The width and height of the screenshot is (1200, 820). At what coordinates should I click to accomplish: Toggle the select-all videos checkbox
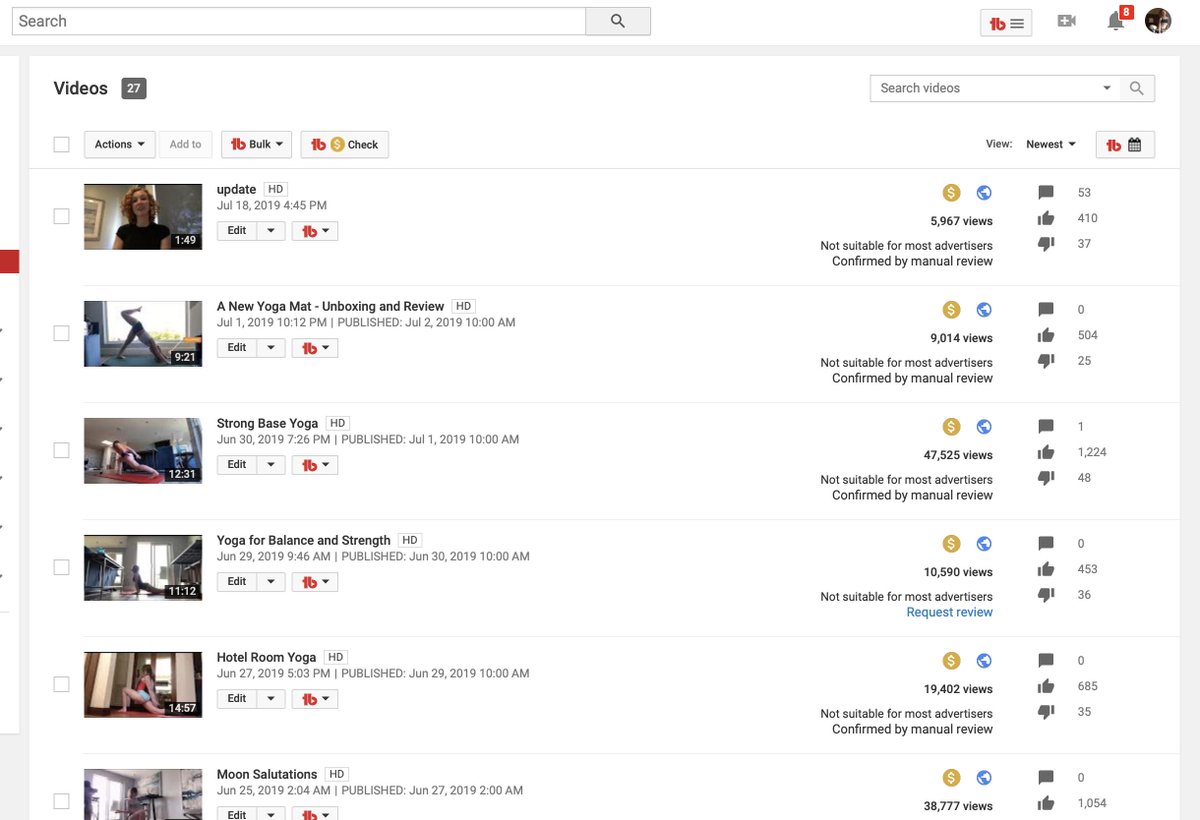[61, 145]
